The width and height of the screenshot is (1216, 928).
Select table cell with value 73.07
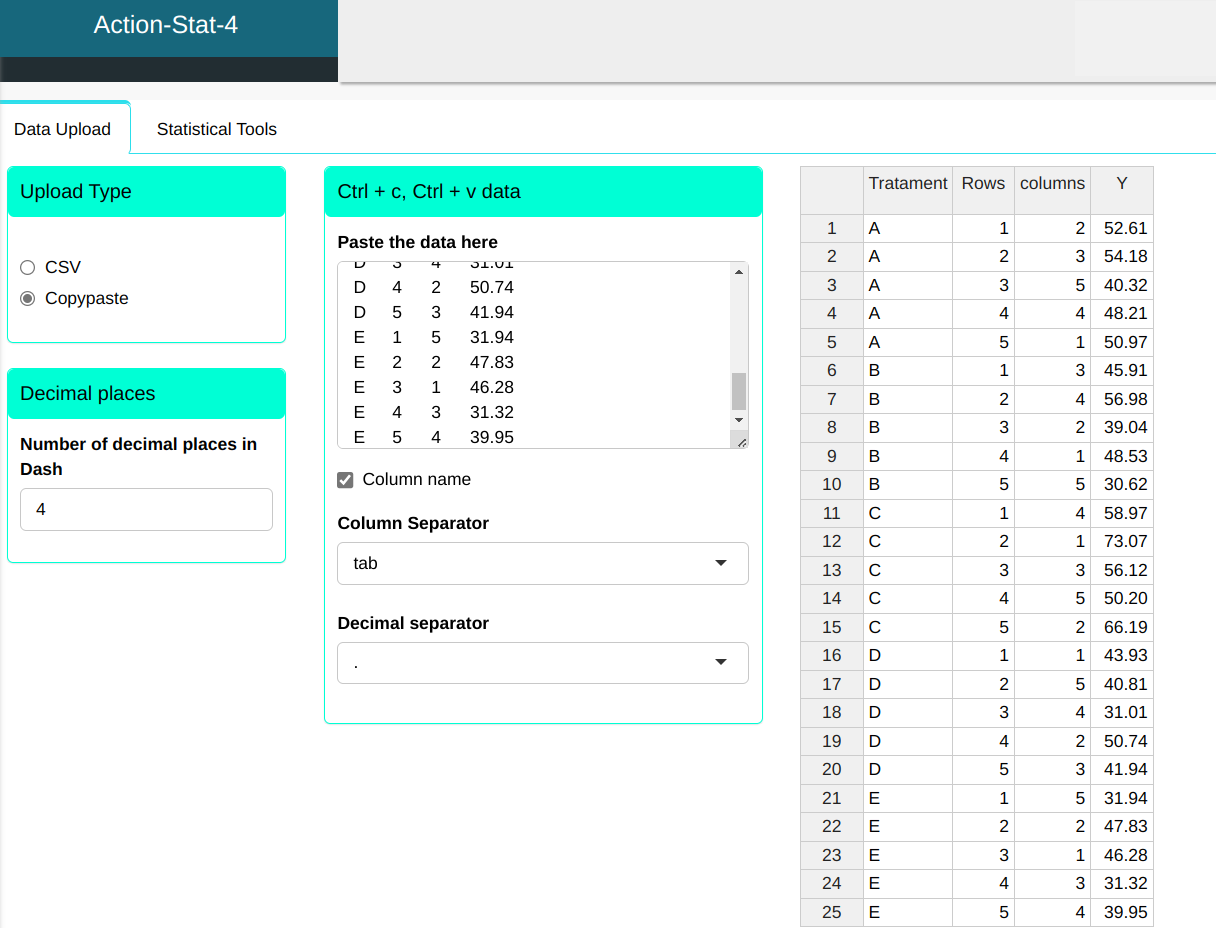(x=1122, y=542)
